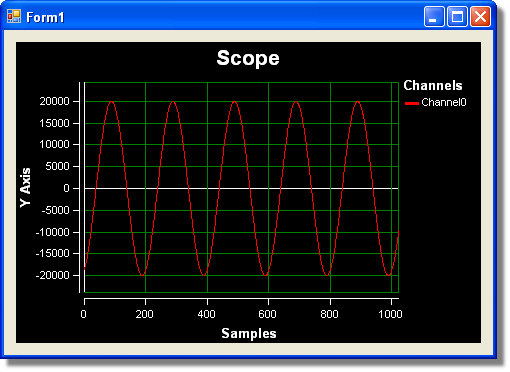
Task: Maximize the Form1 window
Action: (x=457, y=16)
